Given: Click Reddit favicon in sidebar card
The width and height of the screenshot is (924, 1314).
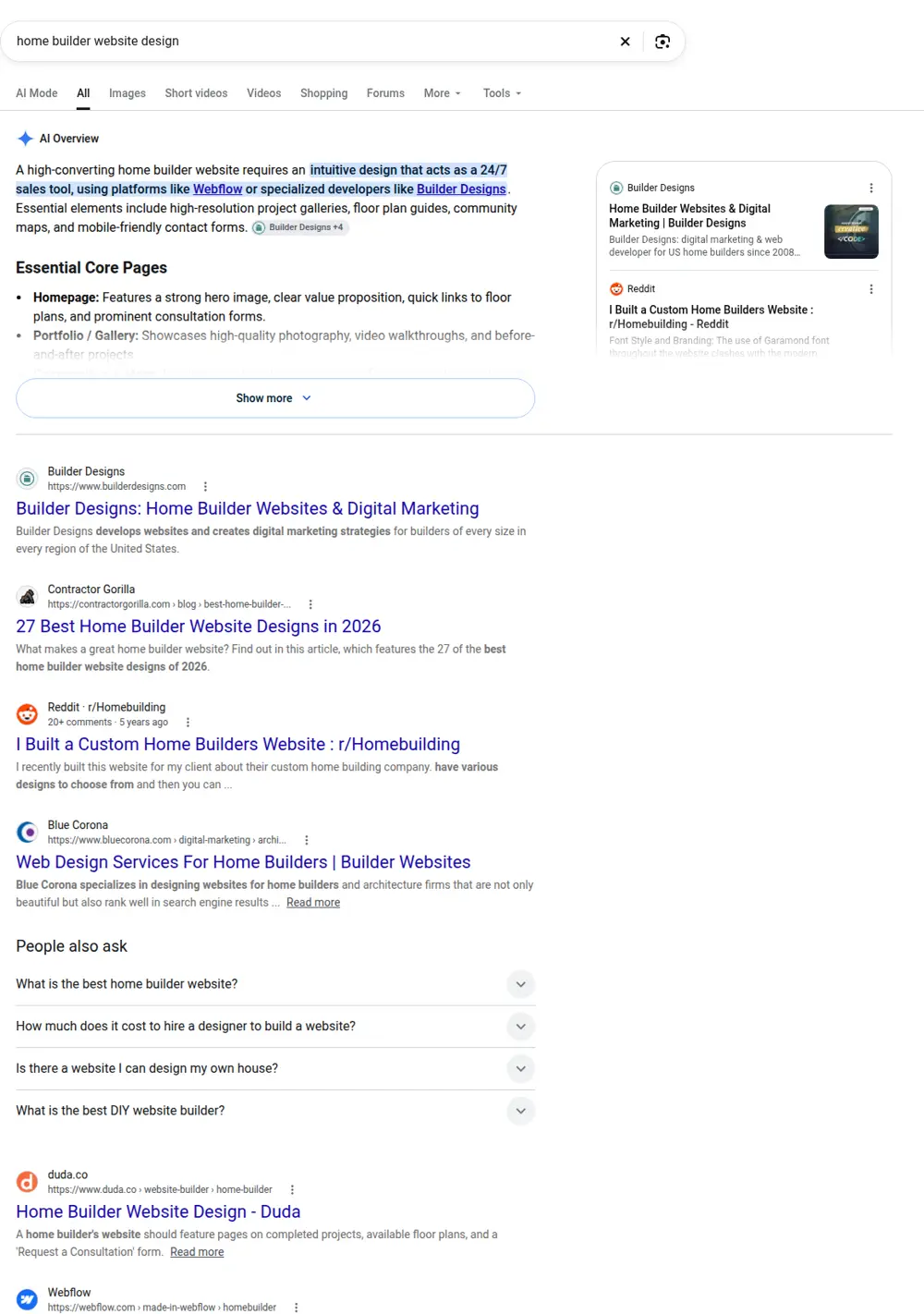Looking at the screenshot, I should coord(616,289).
